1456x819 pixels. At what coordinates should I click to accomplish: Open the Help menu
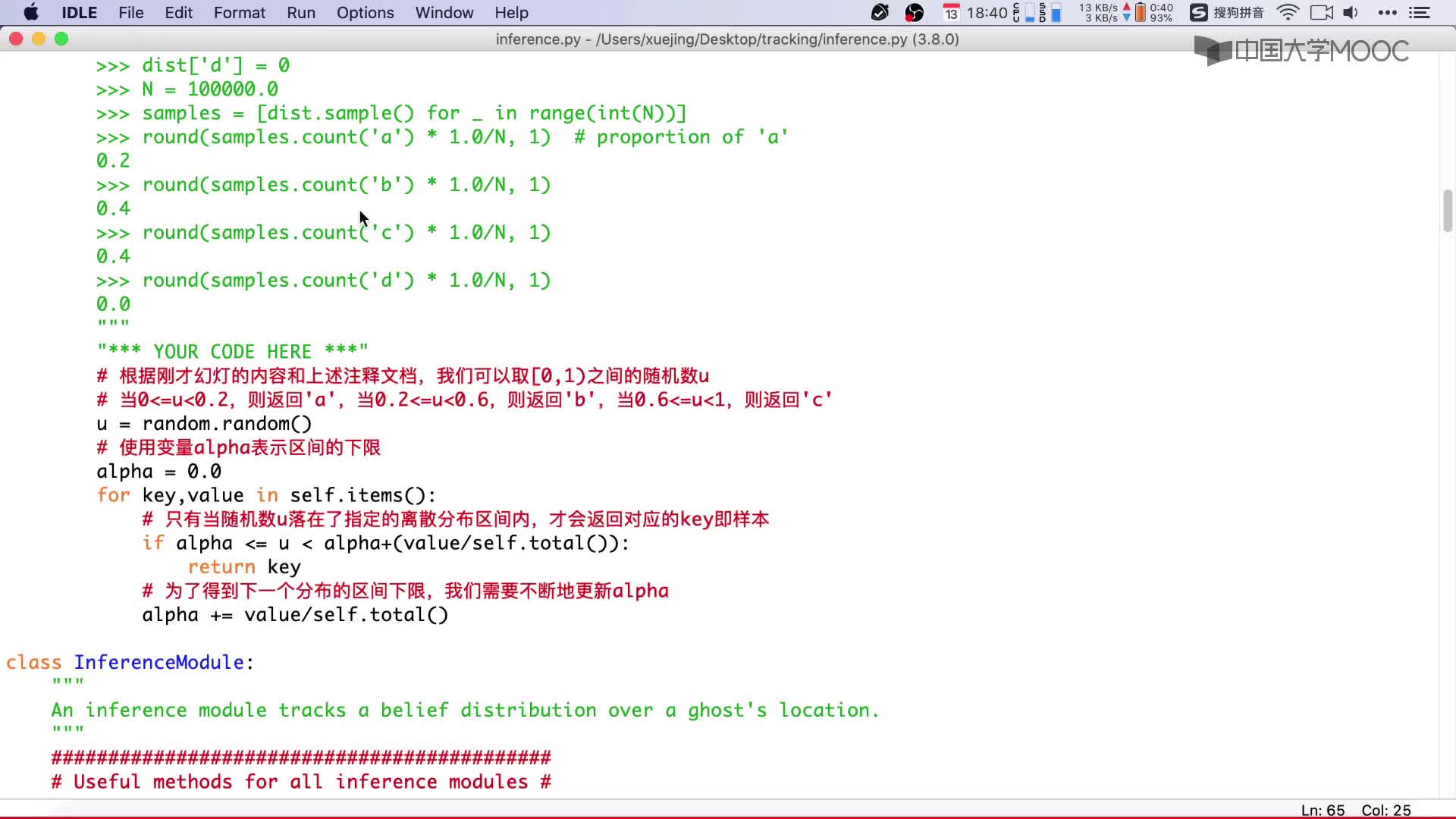pyautogui.click(x=512, y=13)
